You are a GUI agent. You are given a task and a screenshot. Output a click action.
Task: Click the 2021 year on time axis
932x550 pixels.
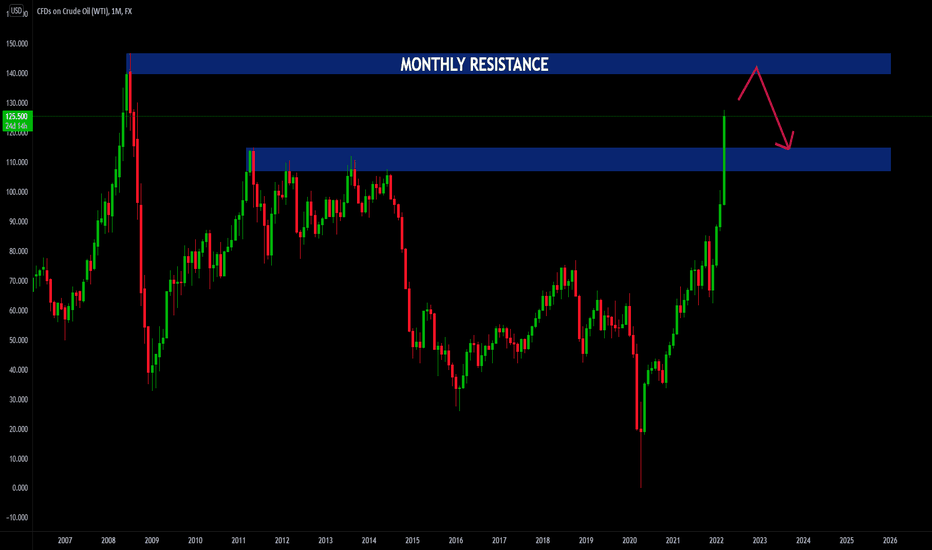tap(673, 540)
